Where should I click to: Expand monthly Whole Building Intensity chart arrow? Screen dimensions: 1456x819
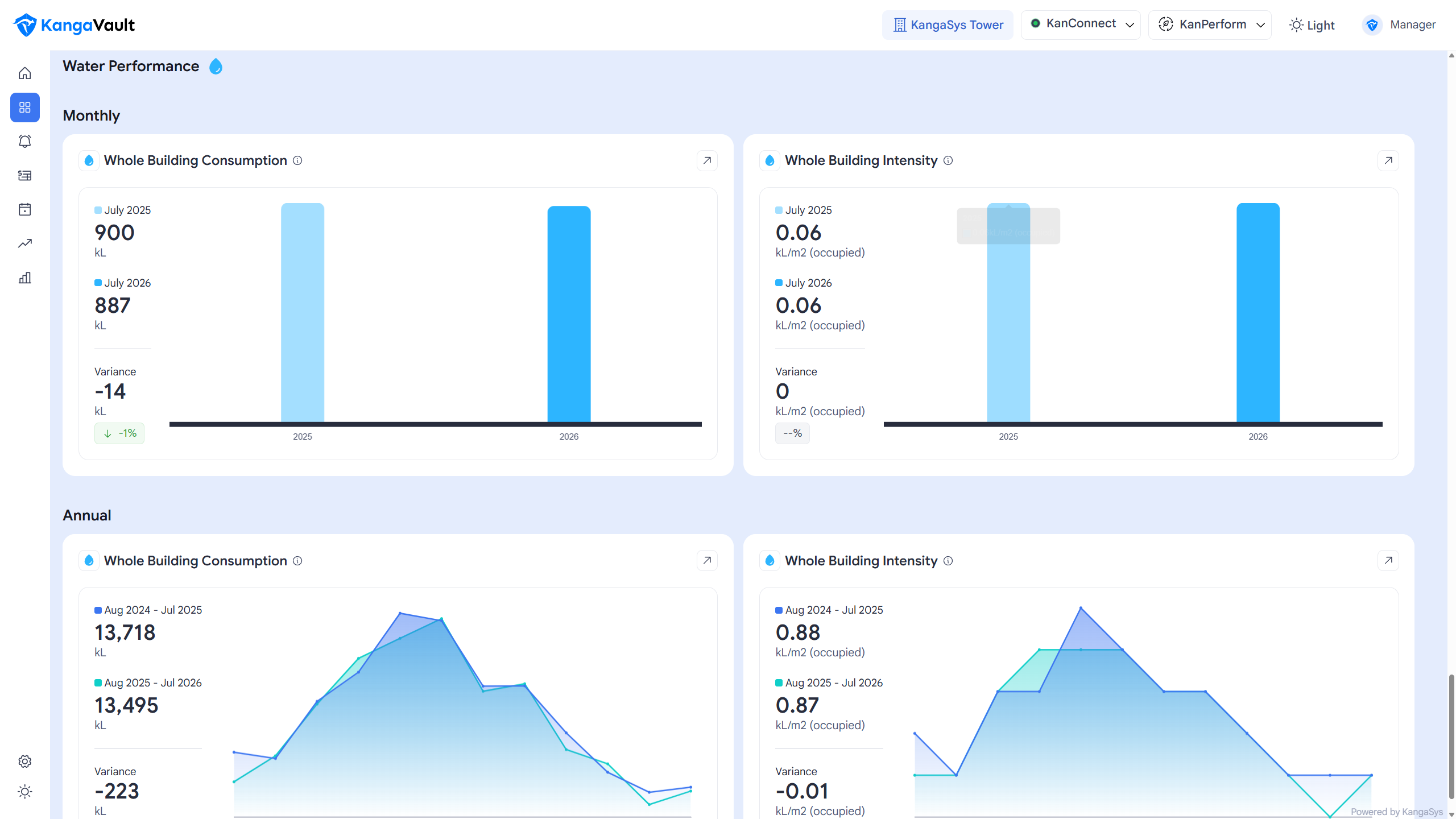coord(1388,160)
